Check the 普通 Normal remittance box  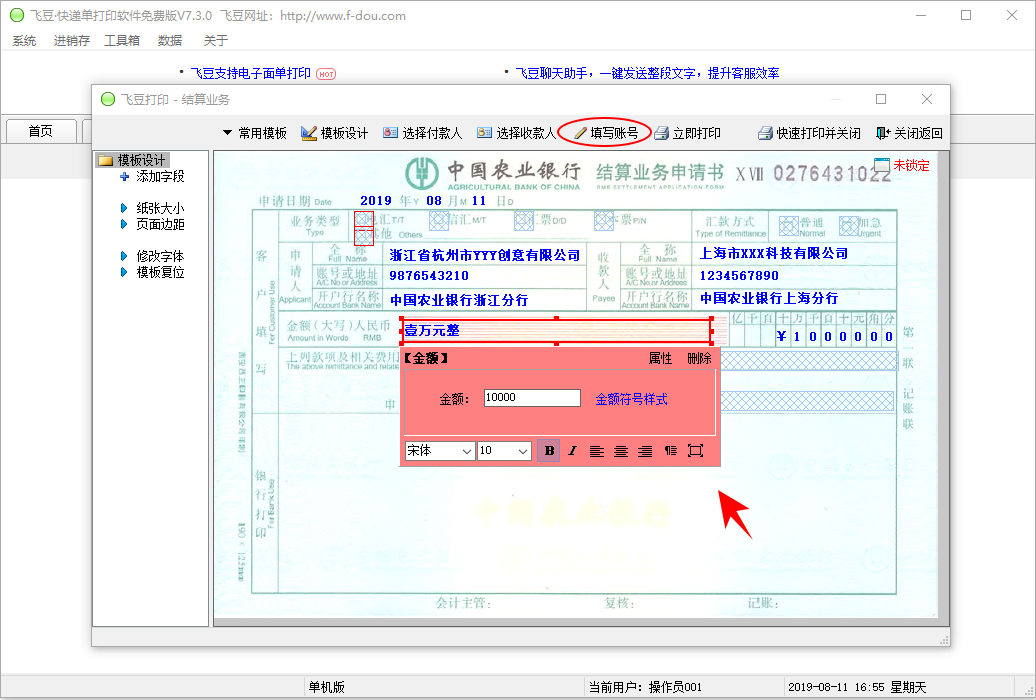click(x=789, y=226)
